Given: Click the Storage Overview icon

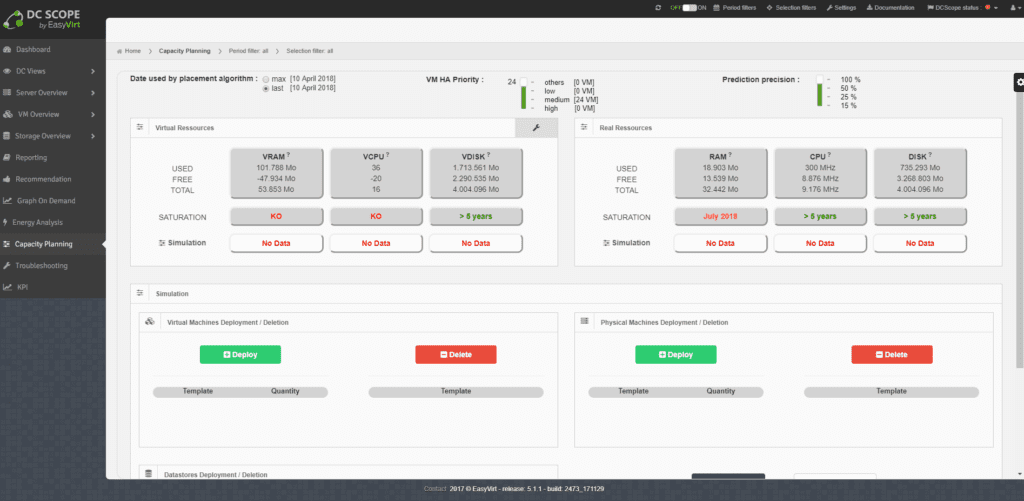Looking at the screenshot, I should pyautogui.click(x=7, y=136).
